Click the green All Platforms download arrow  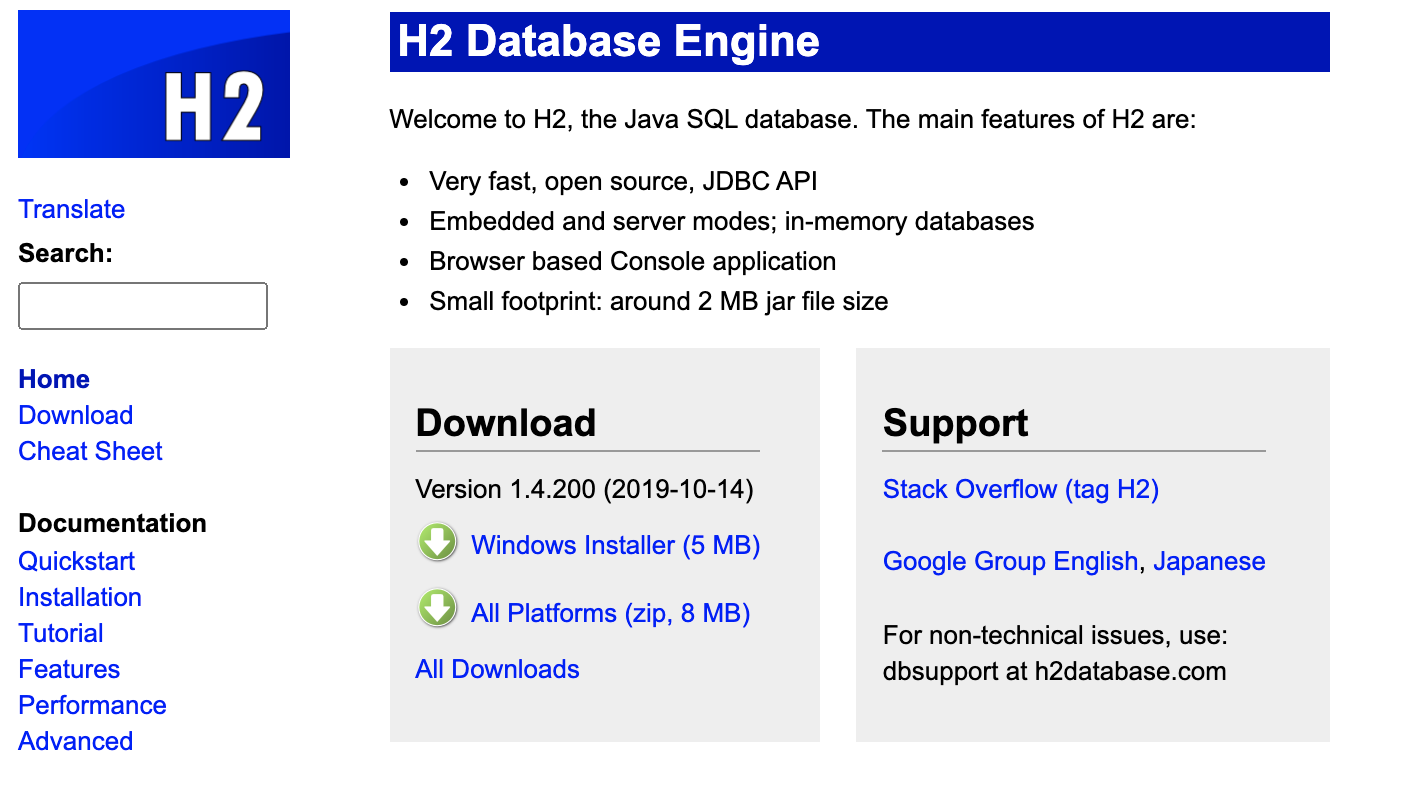click(437, 610)
